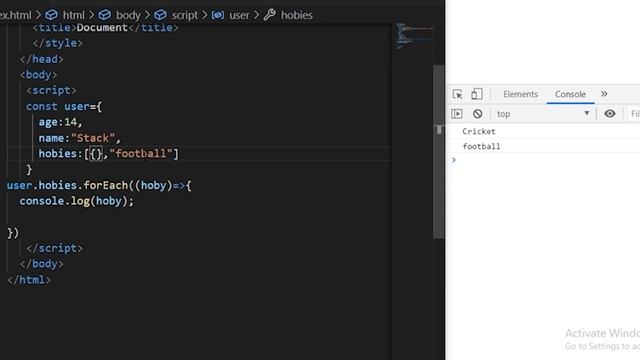Click the console filter input field
Image resolution: width=640 pixels, height=360 pixels.
634,114
